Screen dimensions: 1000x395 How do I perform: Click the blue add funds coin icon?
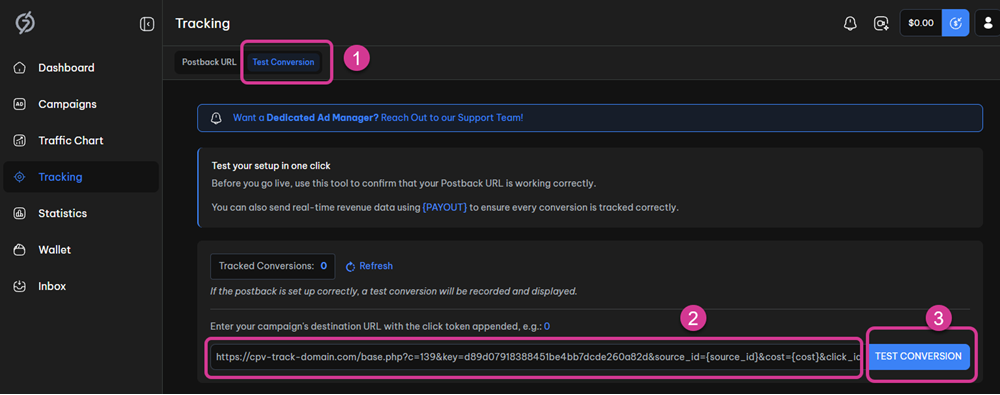click(x=955, y=23)
